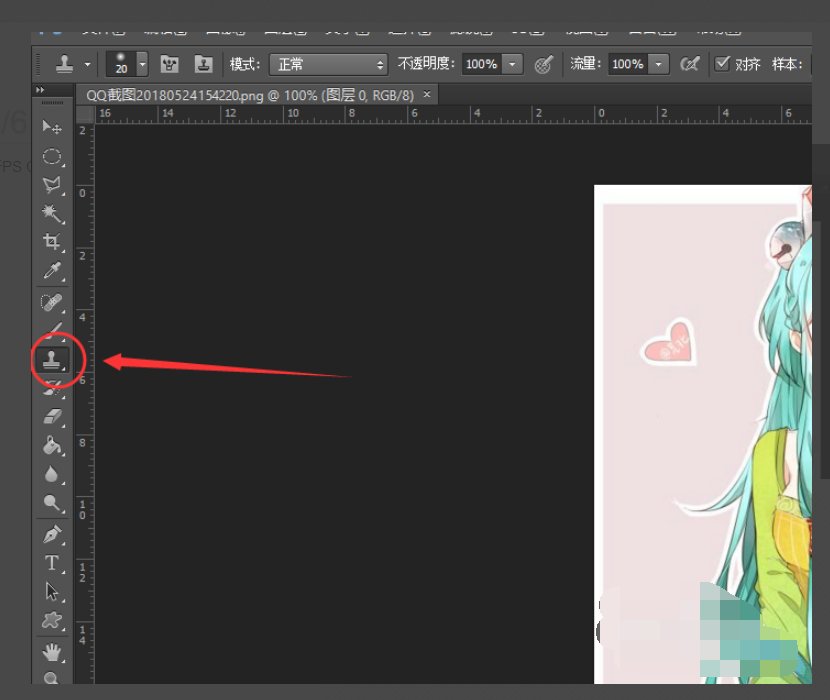
Task: Toggle the brush pressure control icon
Action: pos(690,63)
